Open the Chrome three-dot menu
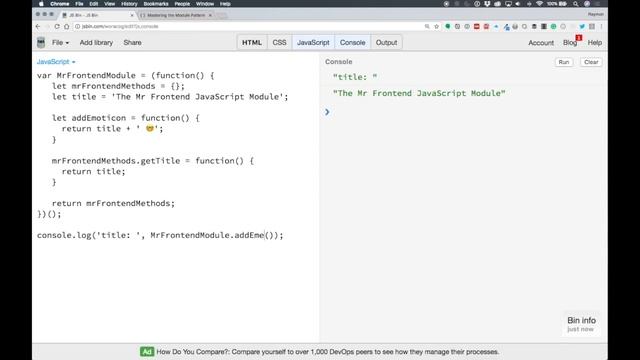640x360 pixels. coord(601,27)
